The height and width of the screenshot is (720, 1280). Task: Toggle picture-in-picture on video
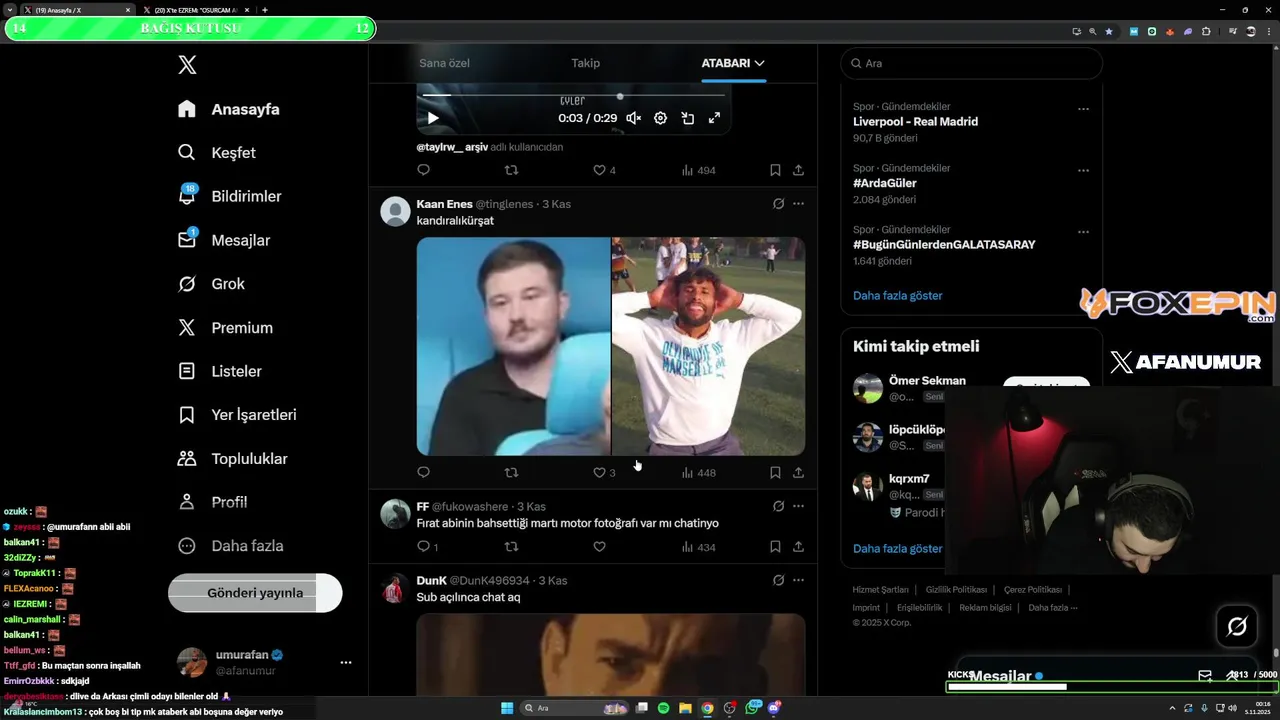click(x=688, y=118)
